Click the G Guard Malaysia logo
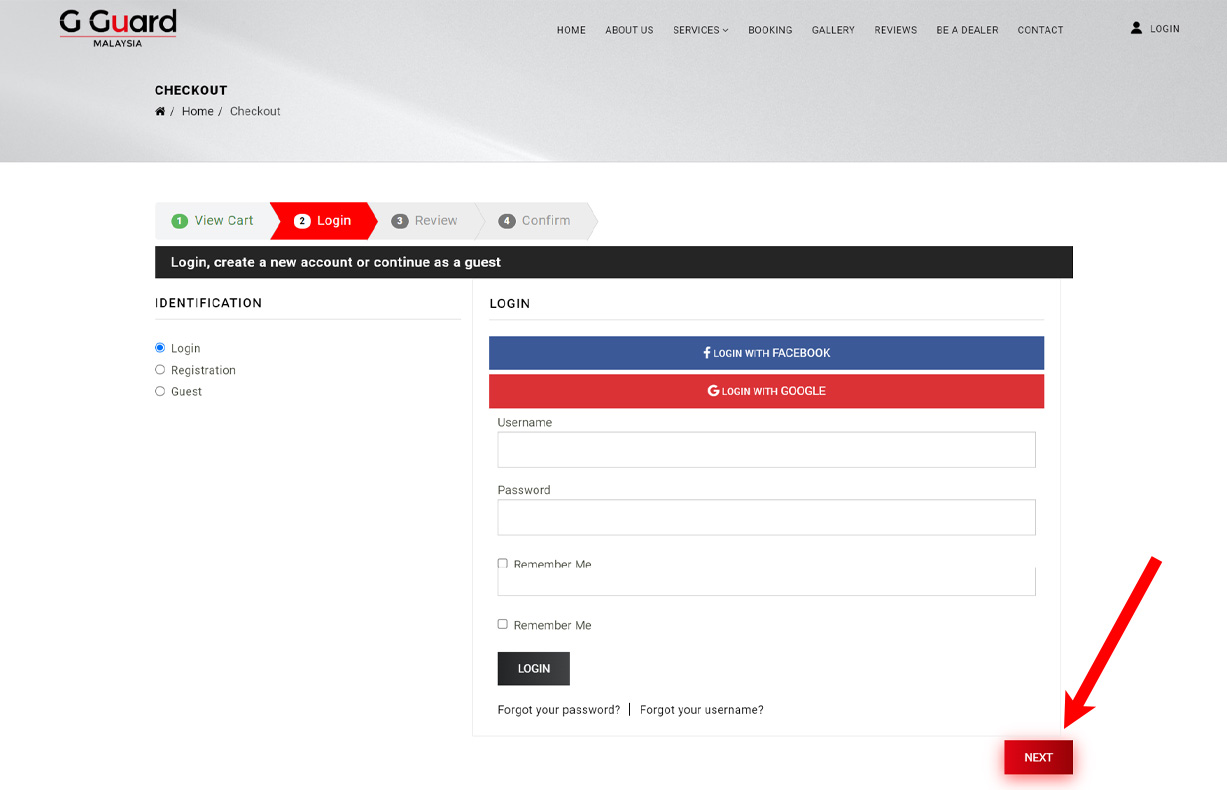Image resolution: width=1227 pixels, height=790 pixels. (x=118, y=27)
